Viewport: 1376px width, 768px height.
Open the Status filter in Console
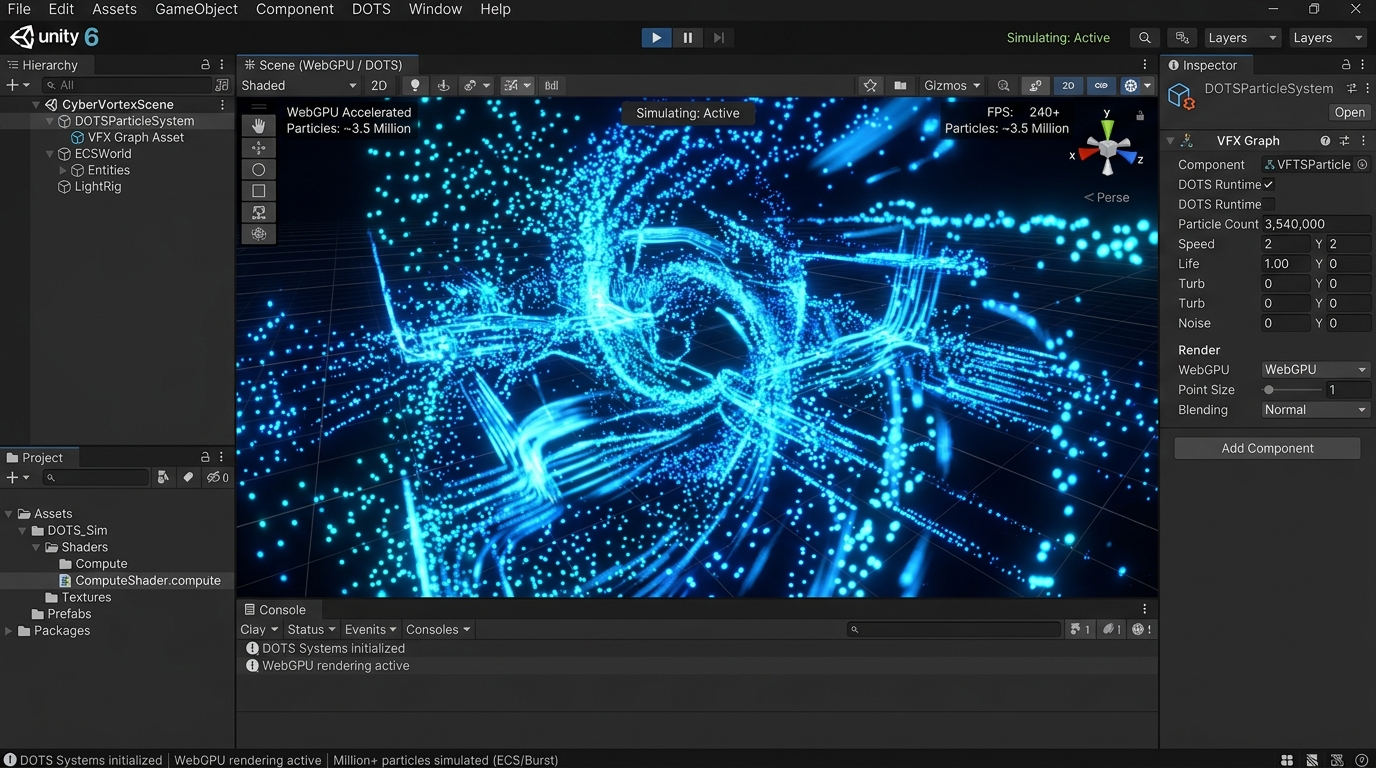311,630
